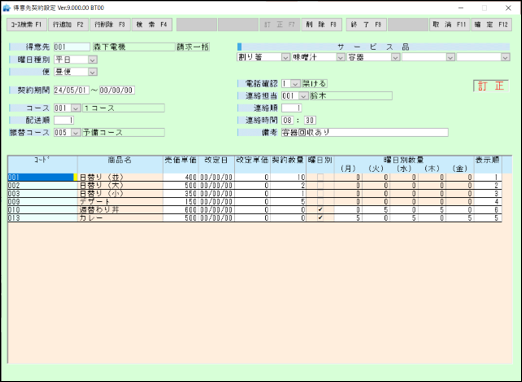
Task: Select code cell 010 in the table
Action: (42, 210)
